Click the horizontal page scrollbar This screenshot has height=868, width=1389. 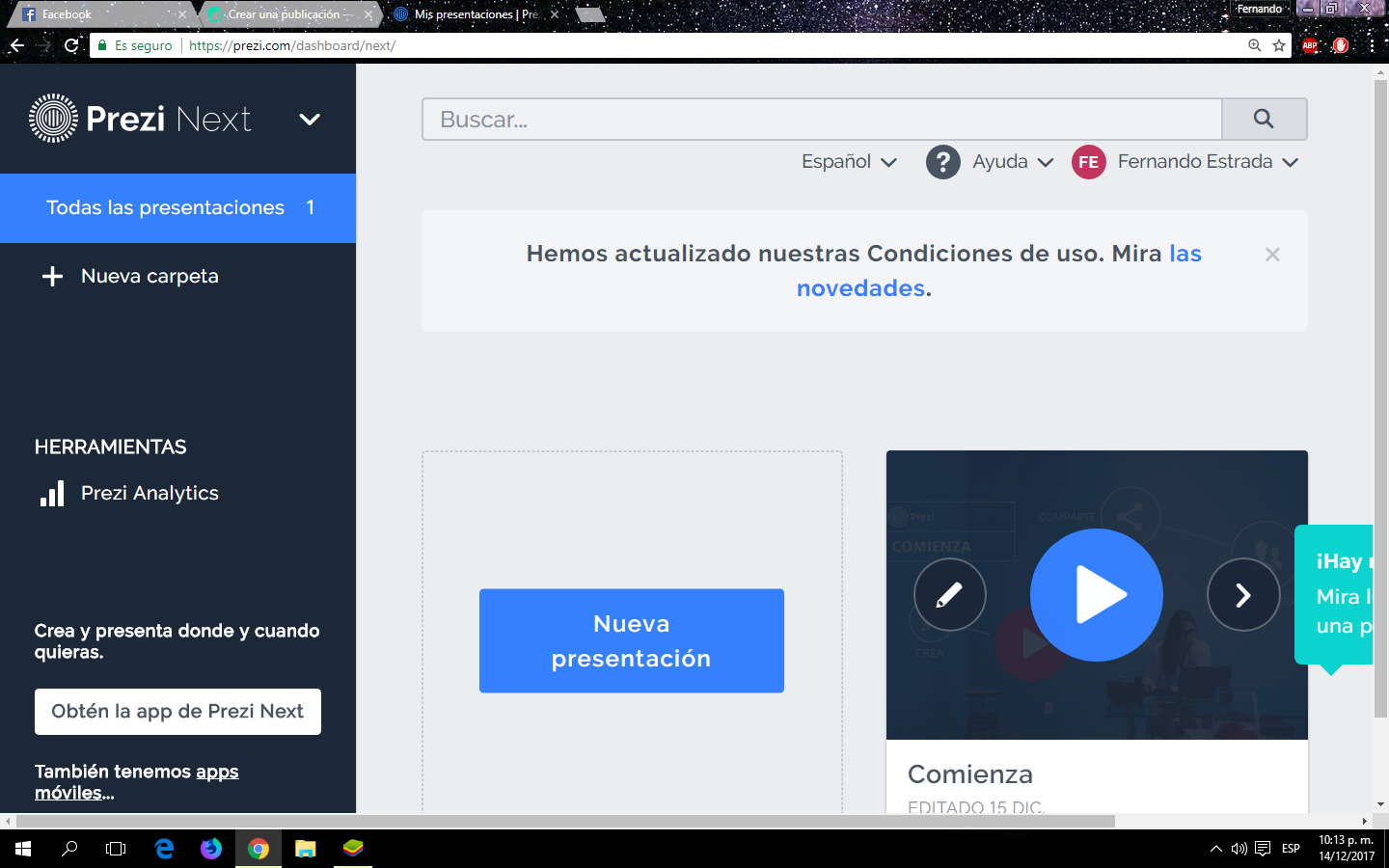[x=565, y=821]
